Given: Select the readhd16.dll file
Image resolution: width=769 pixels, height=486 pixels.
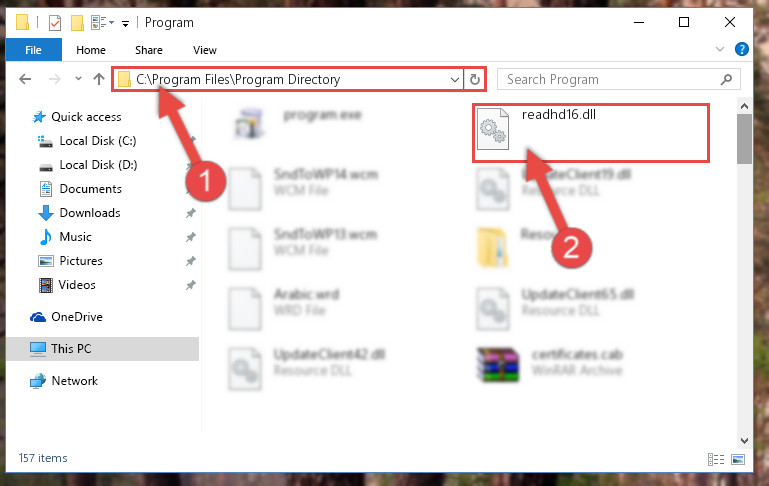Looking at the screenshot, I should pos(590,132).
